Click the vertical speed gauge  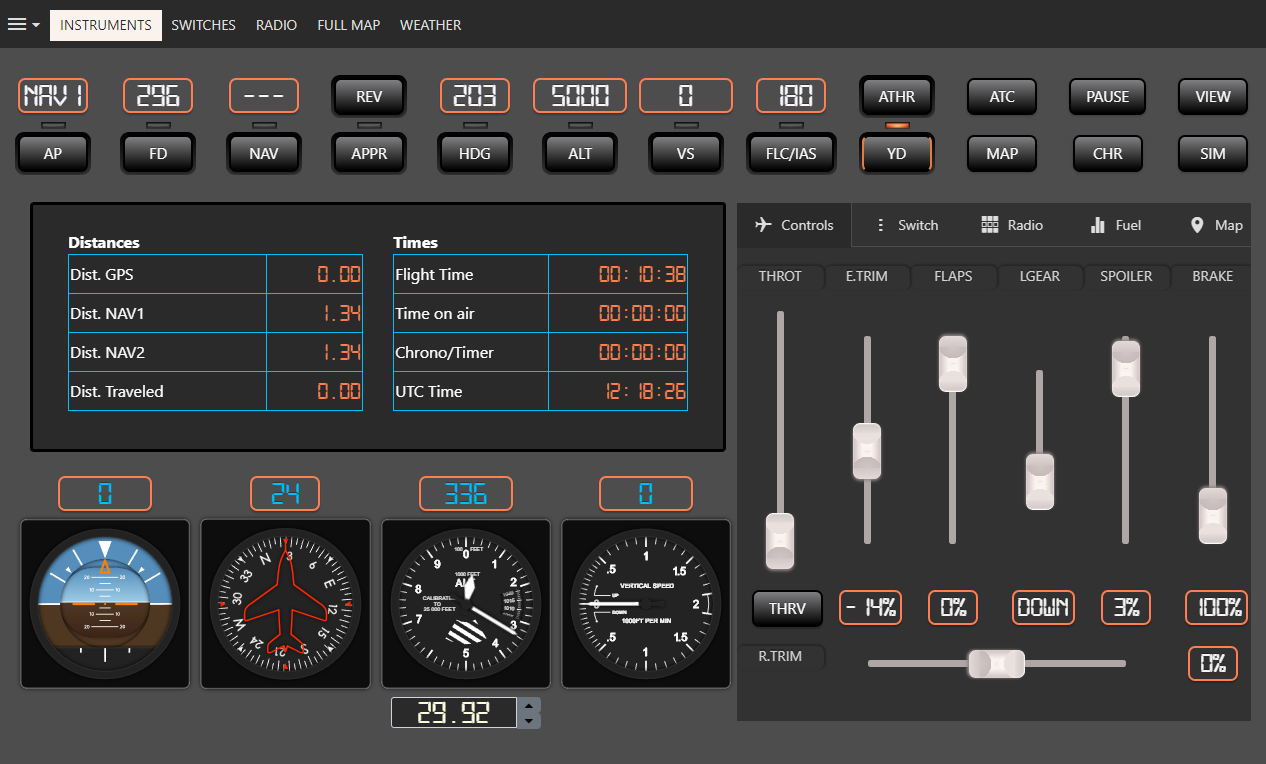pos(646,604)
